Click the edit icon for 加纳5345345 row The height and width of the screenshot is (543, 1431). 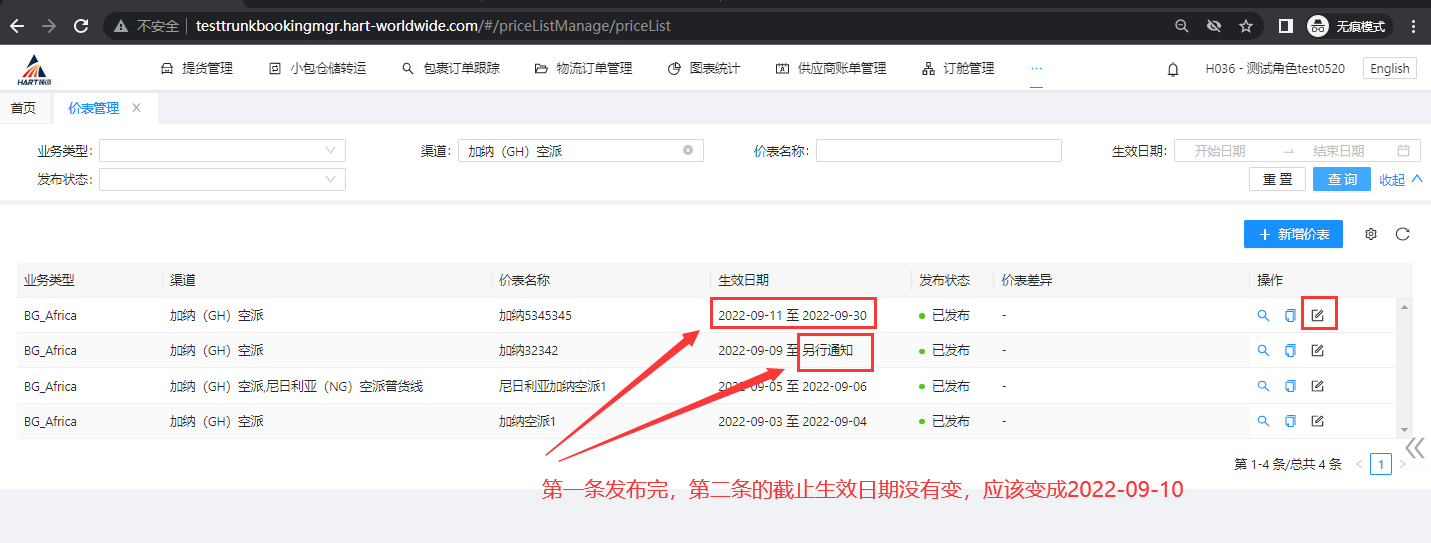tap(1317, 316)
